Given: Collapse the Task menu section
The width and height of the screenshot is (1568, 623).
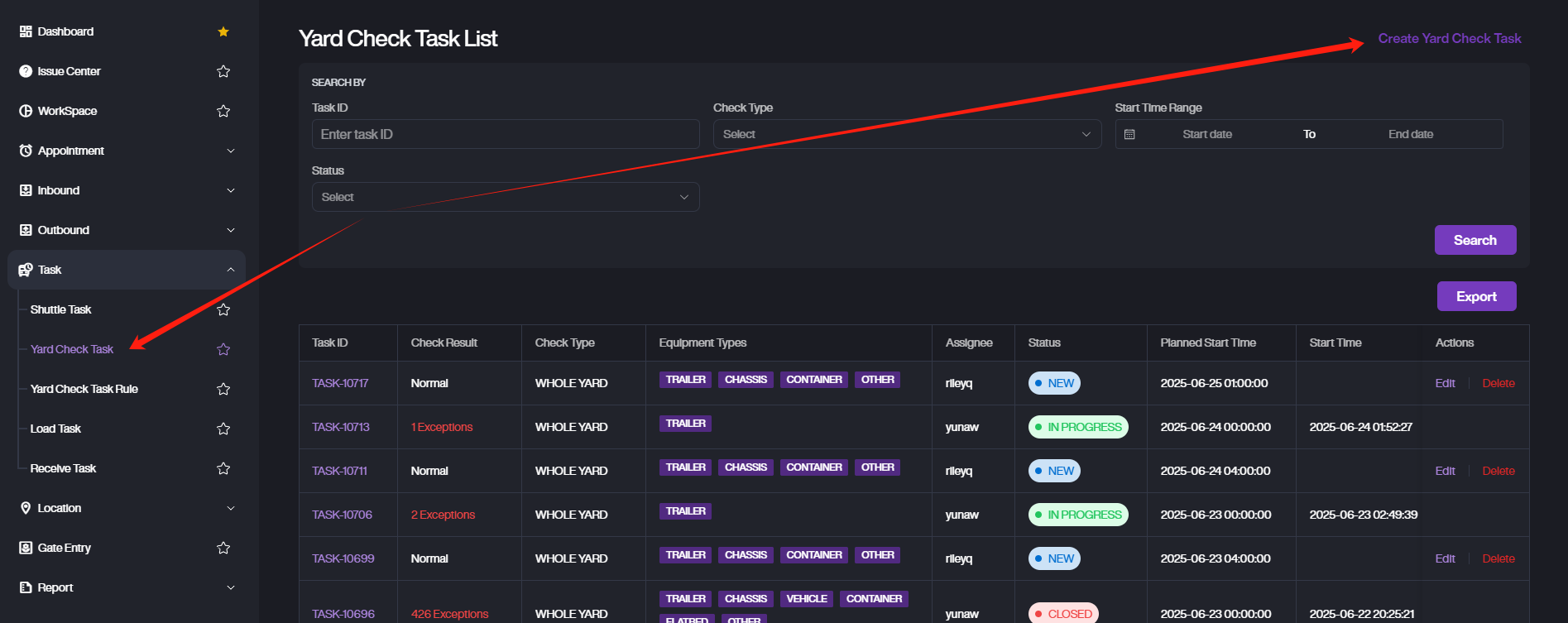Looking at the screenshot, I should coord(230,270).
